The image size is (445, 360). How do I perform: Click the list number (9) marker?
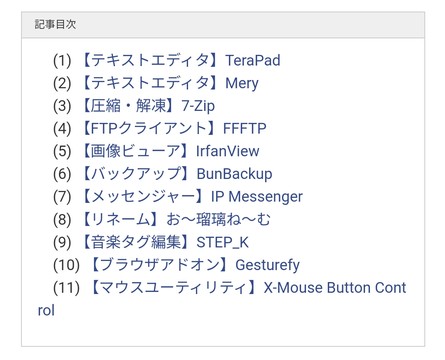tap(62, 242)
